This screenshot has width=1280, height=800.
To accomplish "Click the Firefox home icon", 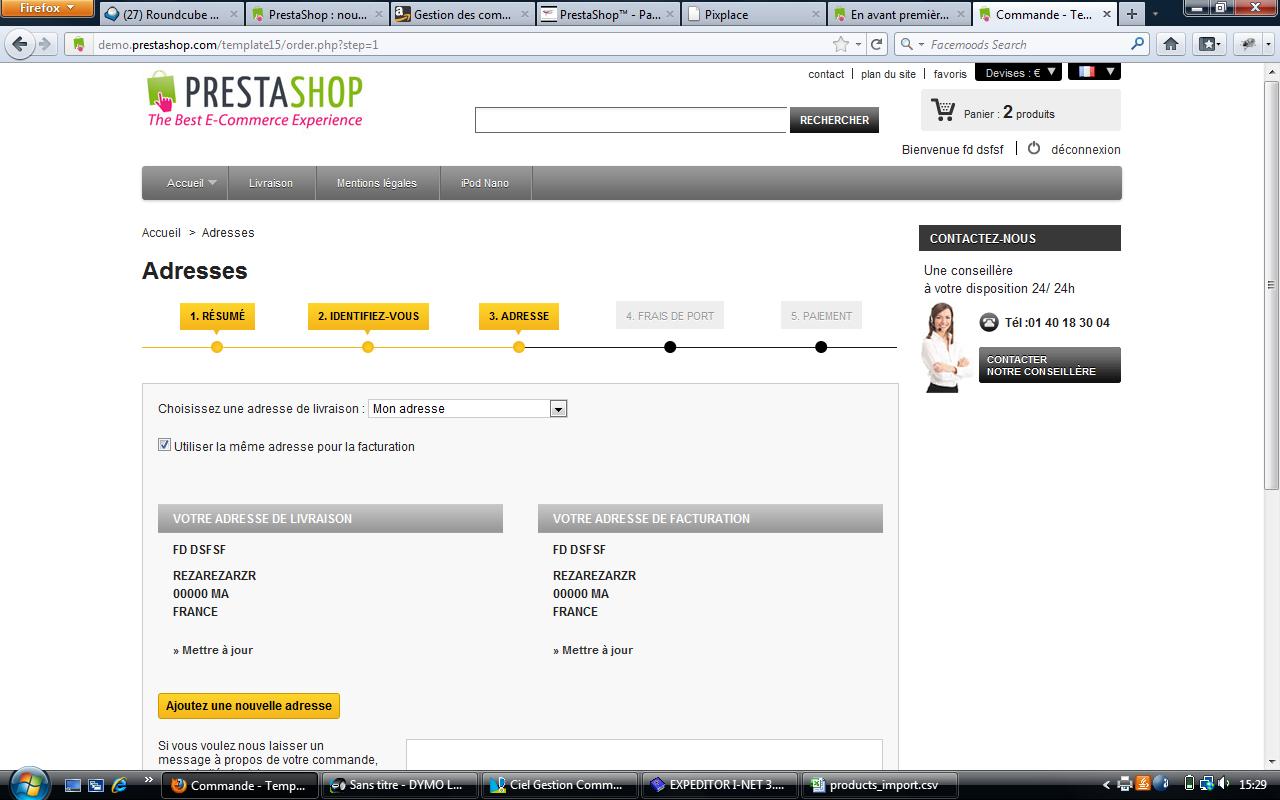I will point(1171,44).
